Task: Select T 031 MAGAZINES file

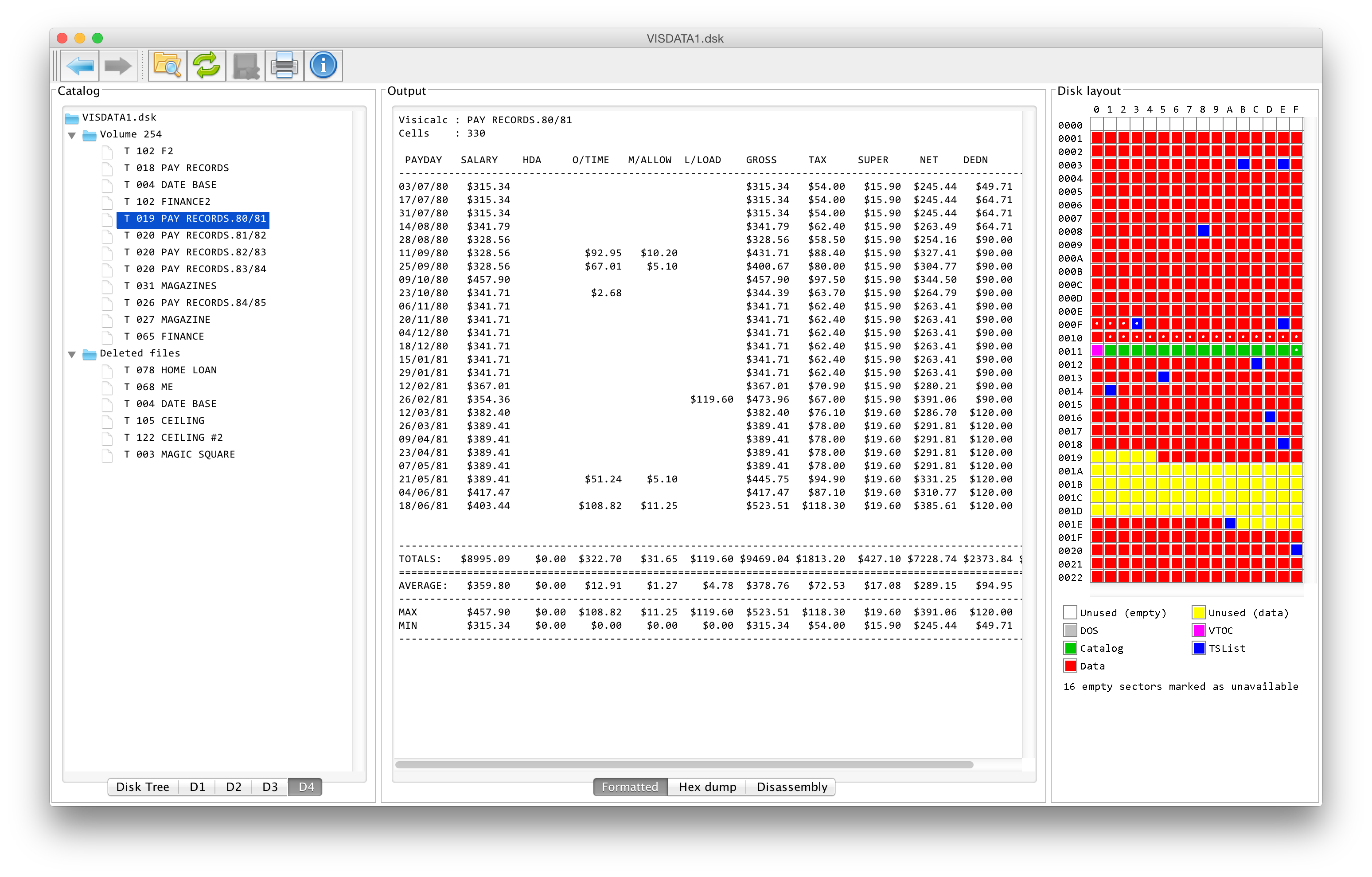Action: (170, 286)
